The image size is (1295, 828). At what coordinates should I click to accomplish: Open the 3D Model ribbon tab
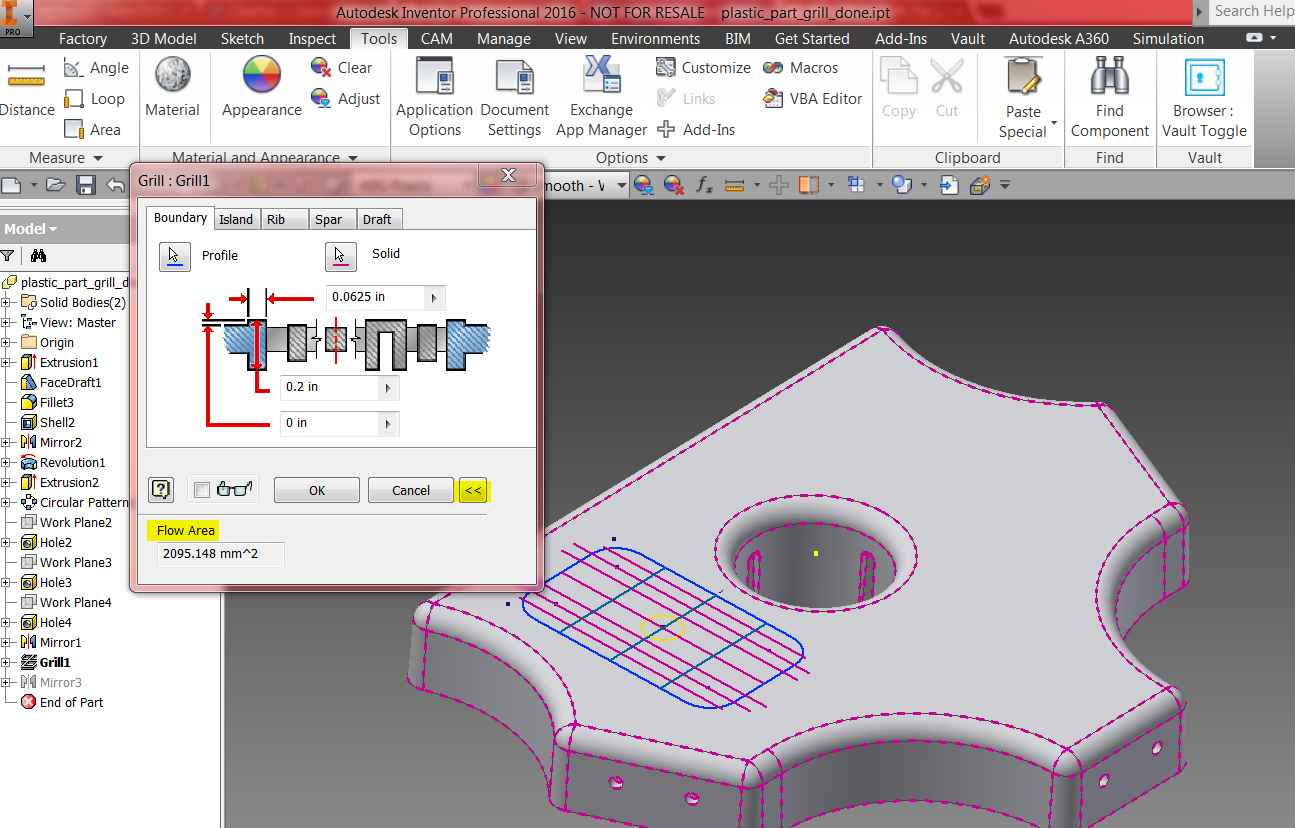(x=164, y=39)
